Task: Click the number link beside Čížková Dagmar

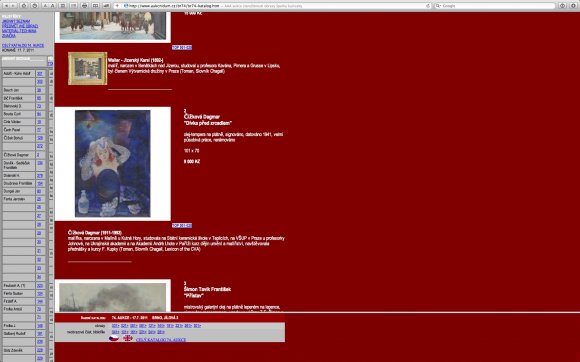Action: point(38,155)
